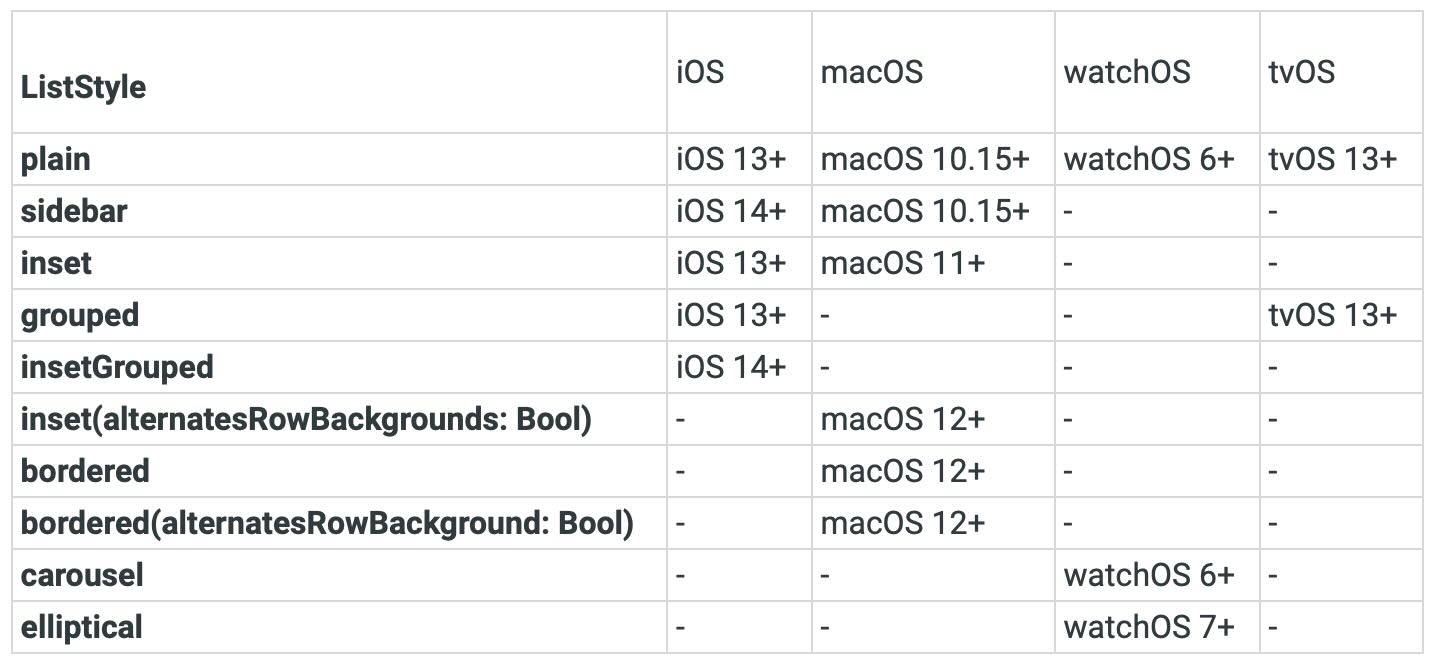The image size is (1436, 668).
Task: Click the macOS column header
Action: tap(871, 73)
